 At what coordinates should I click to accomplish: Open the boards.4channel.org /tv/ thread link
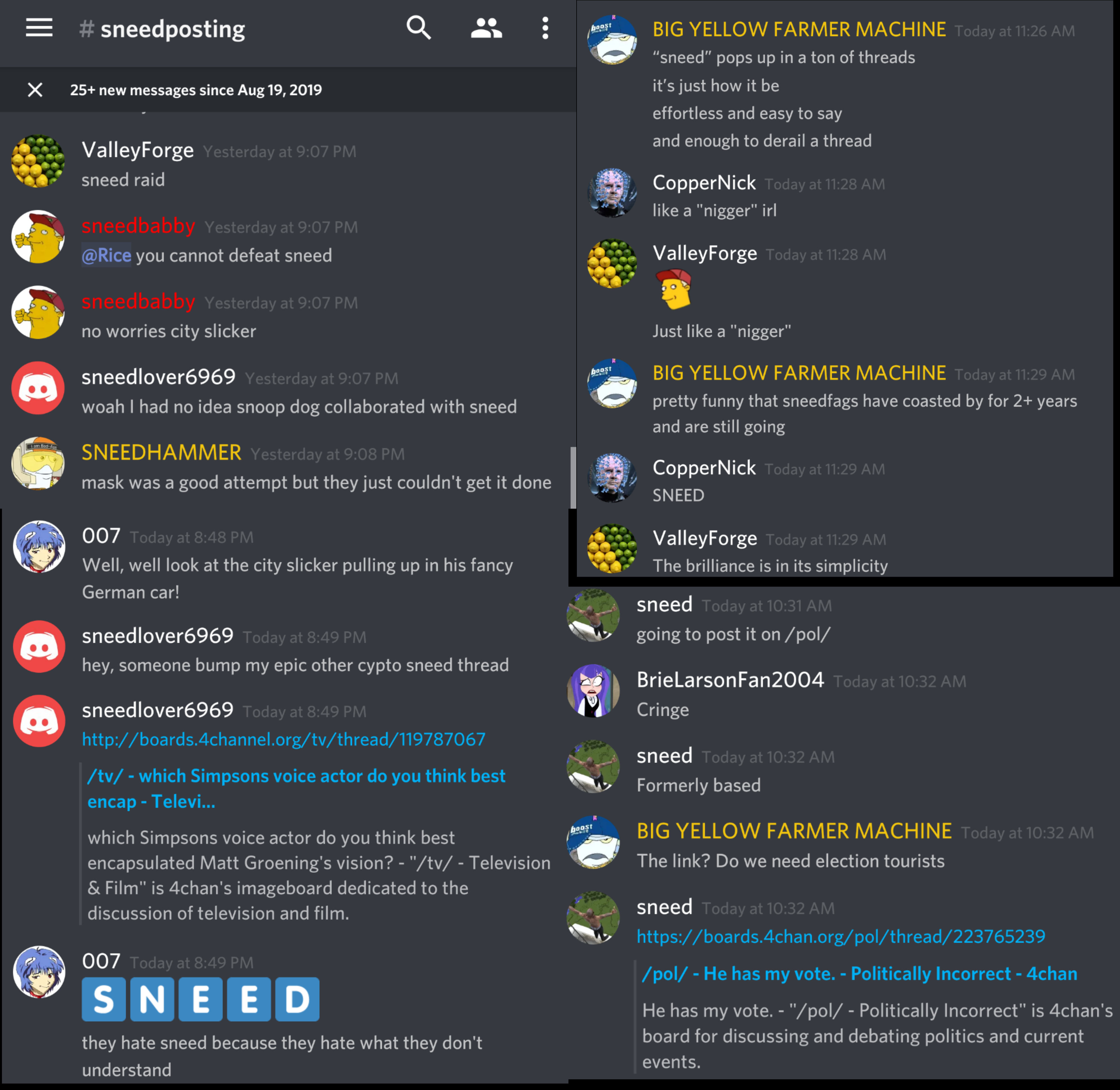[x=283, y=739]
